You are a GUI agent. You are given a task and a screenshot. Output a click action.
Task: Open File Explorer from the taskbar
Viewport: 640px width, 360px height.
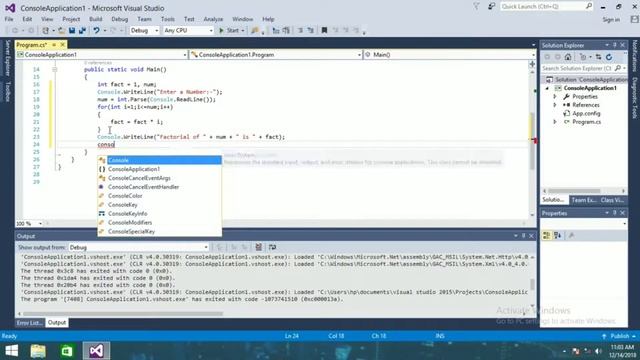38,351
